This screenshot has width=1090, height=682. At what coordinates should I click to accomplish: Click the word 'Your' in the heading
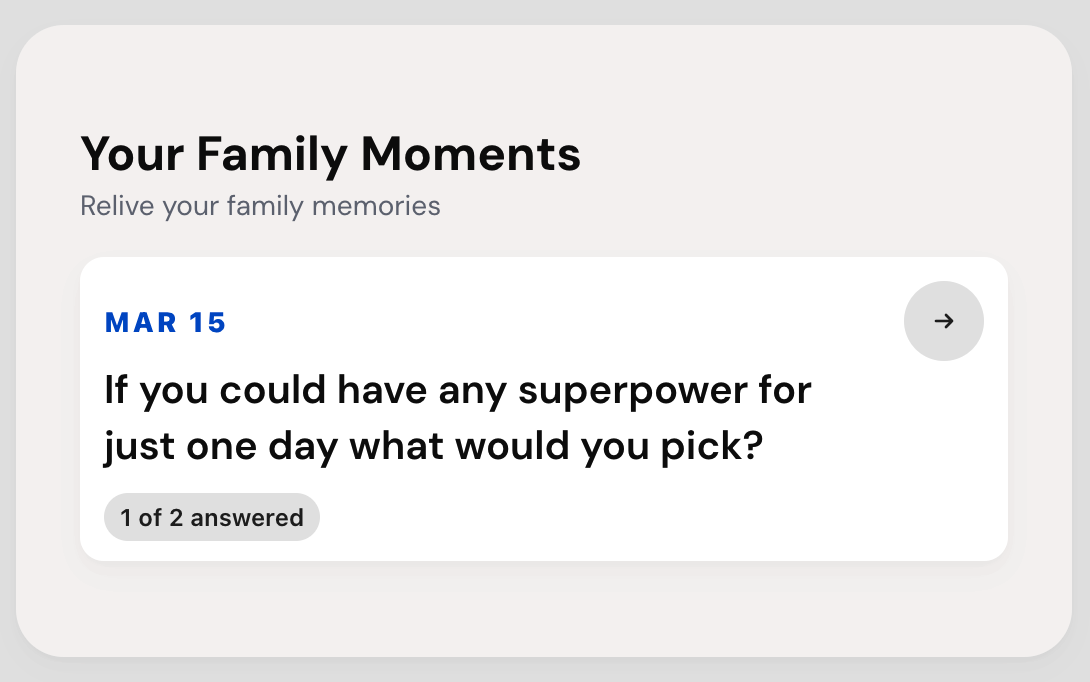pyautogui.click(x=132, y=154)
